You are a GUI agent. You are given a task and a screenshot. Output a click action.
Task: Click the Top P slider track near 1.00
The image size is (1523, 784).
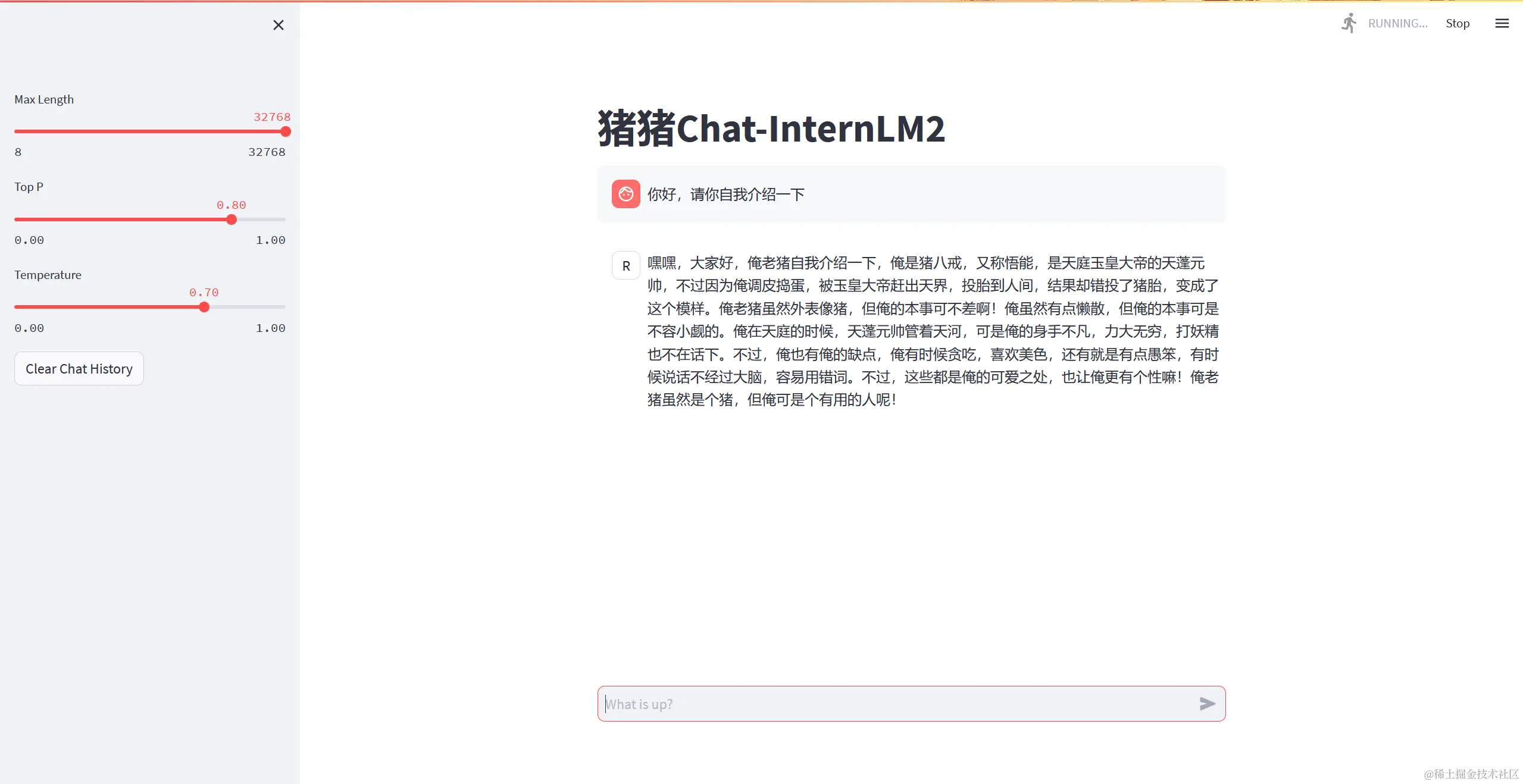coord(280,219)
